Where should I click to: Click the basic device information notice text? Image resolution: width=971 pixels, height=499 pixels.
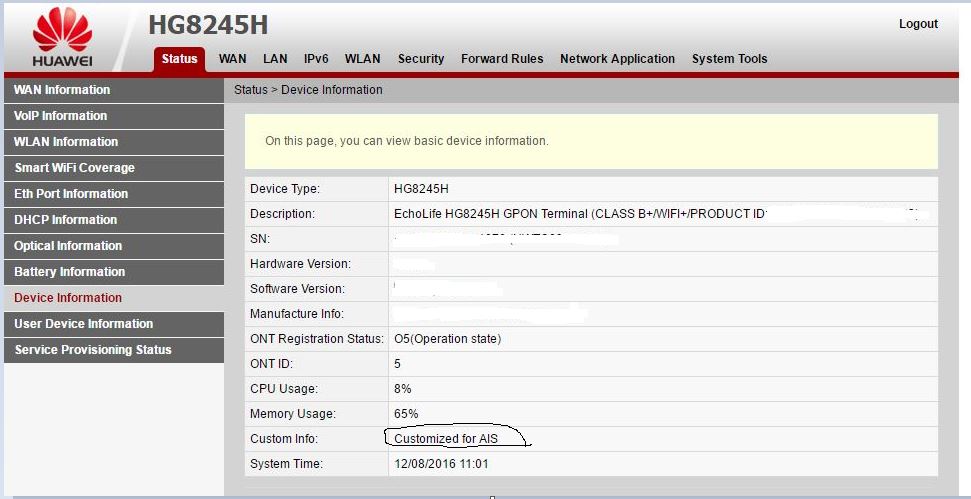pos(407,141)
